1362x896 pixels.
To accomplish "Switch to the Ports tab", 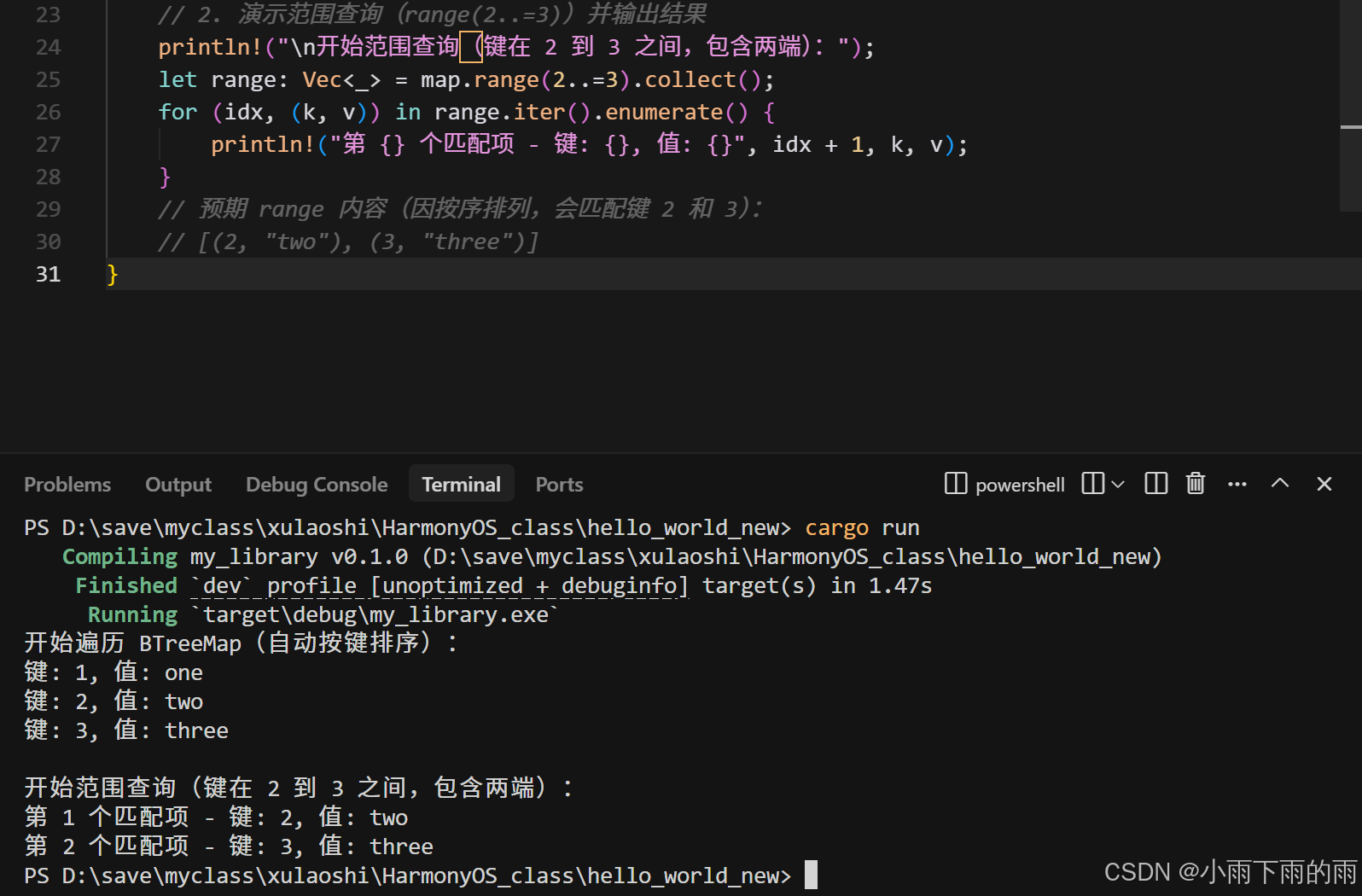I will click(x=559, y=485).
